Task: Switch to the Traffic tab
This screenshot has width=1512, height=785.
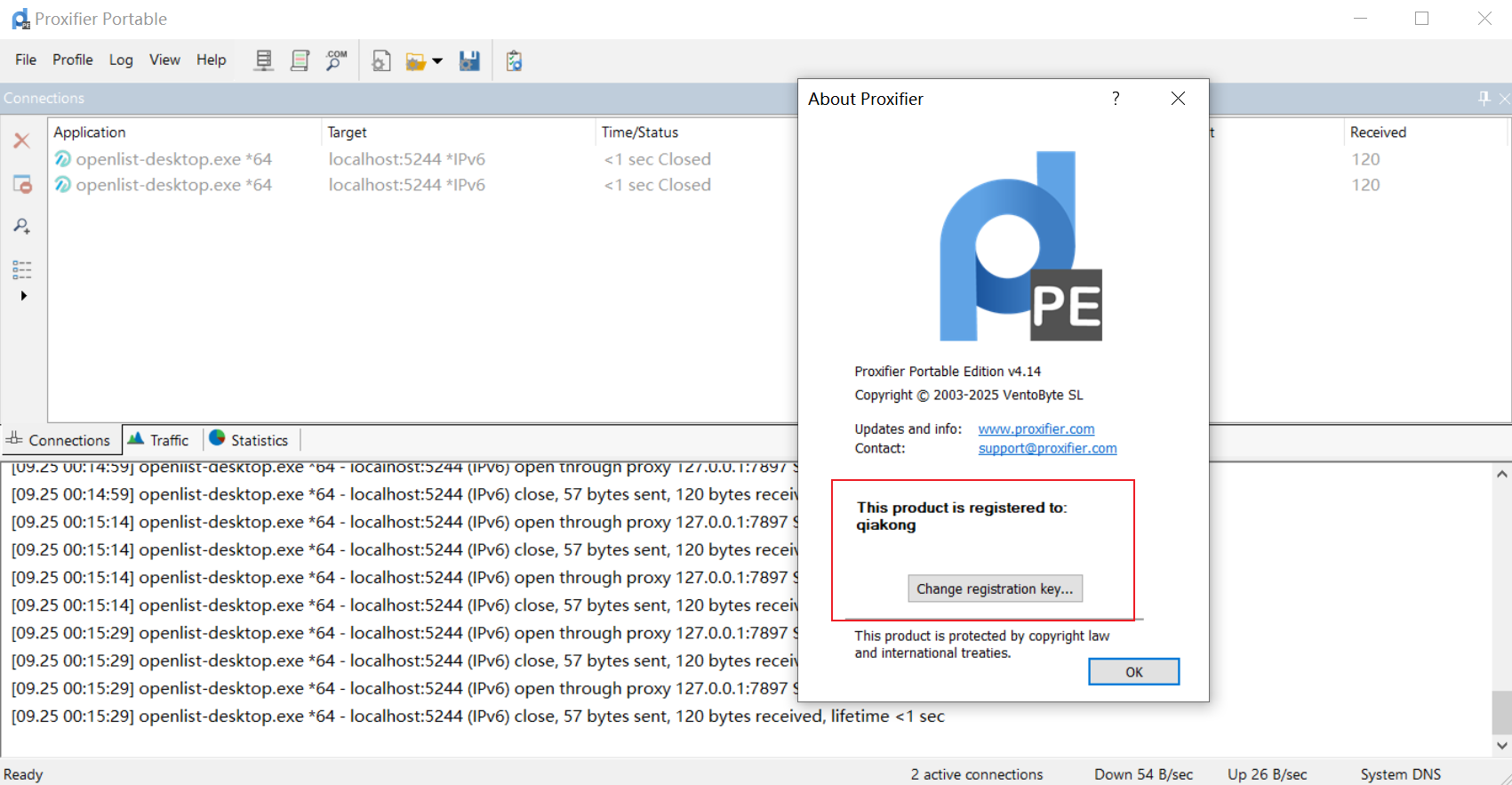Action: pos(160,440)
